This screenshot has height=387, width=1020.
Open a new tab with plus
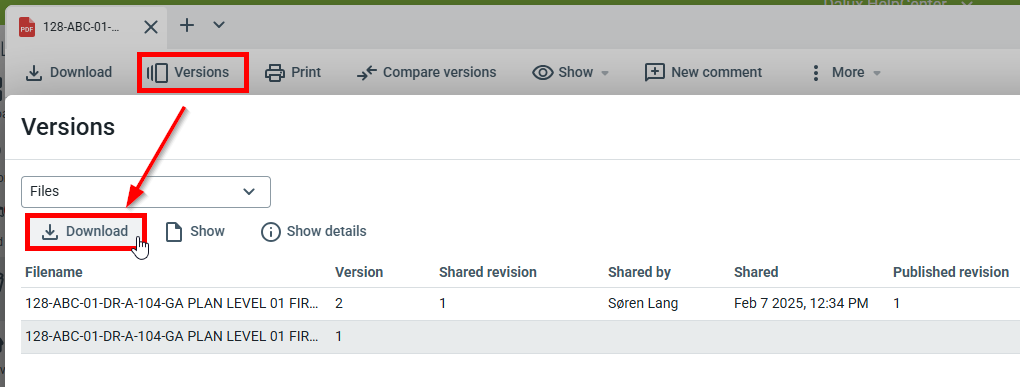click(x=187, y=25)
